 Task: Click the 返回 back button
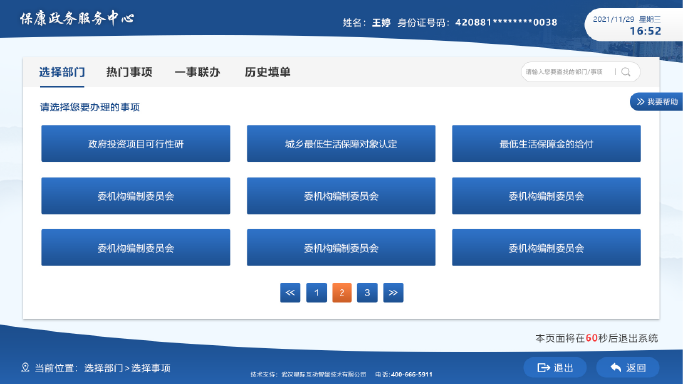[628, 367]
